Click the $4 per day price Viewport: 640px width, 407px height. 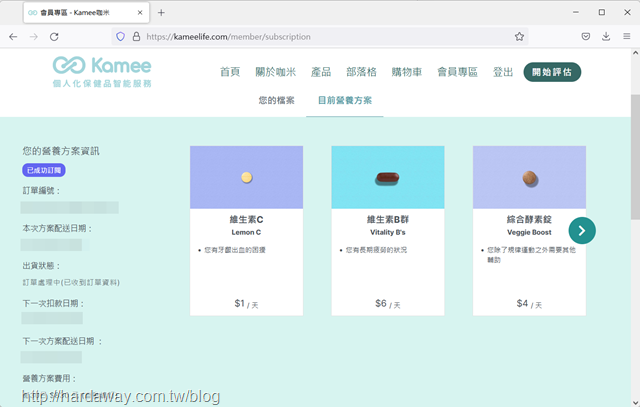click(x=529, y=304)
